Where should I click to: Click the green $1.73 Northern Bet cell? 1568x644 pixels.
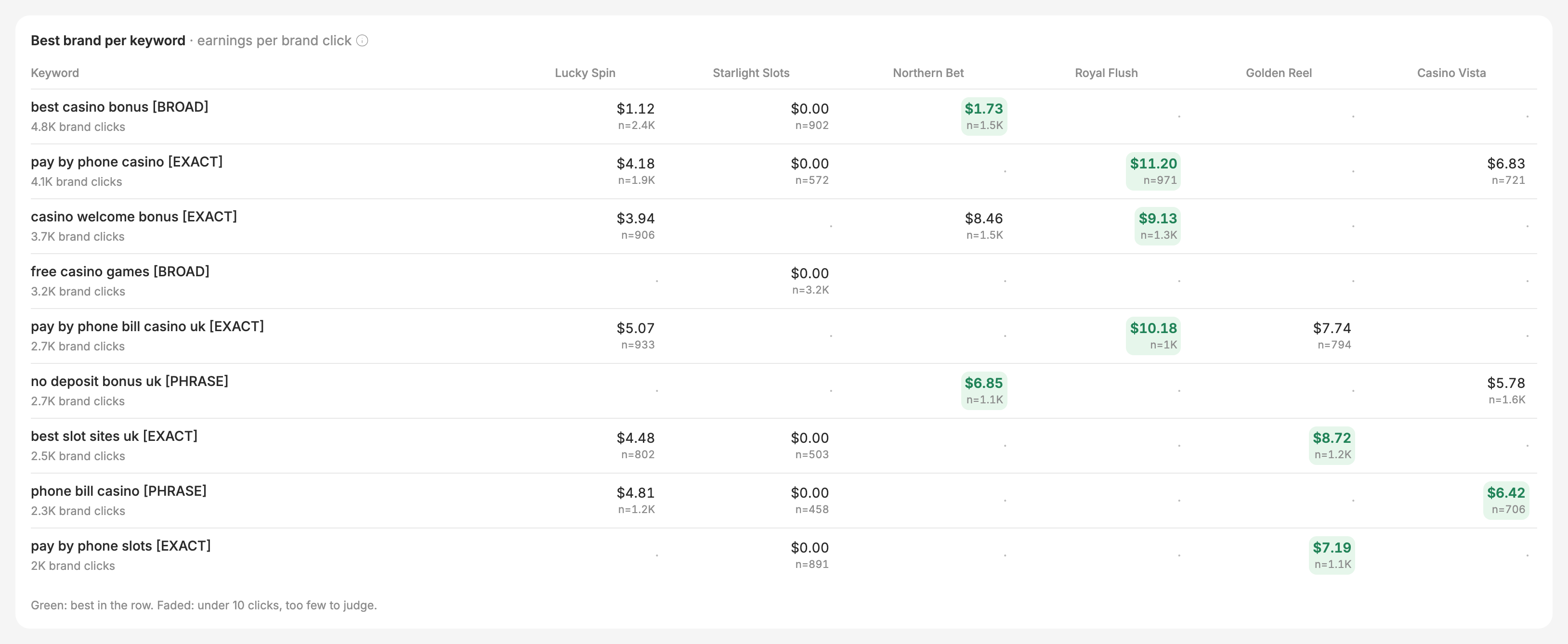click(984, 116)
